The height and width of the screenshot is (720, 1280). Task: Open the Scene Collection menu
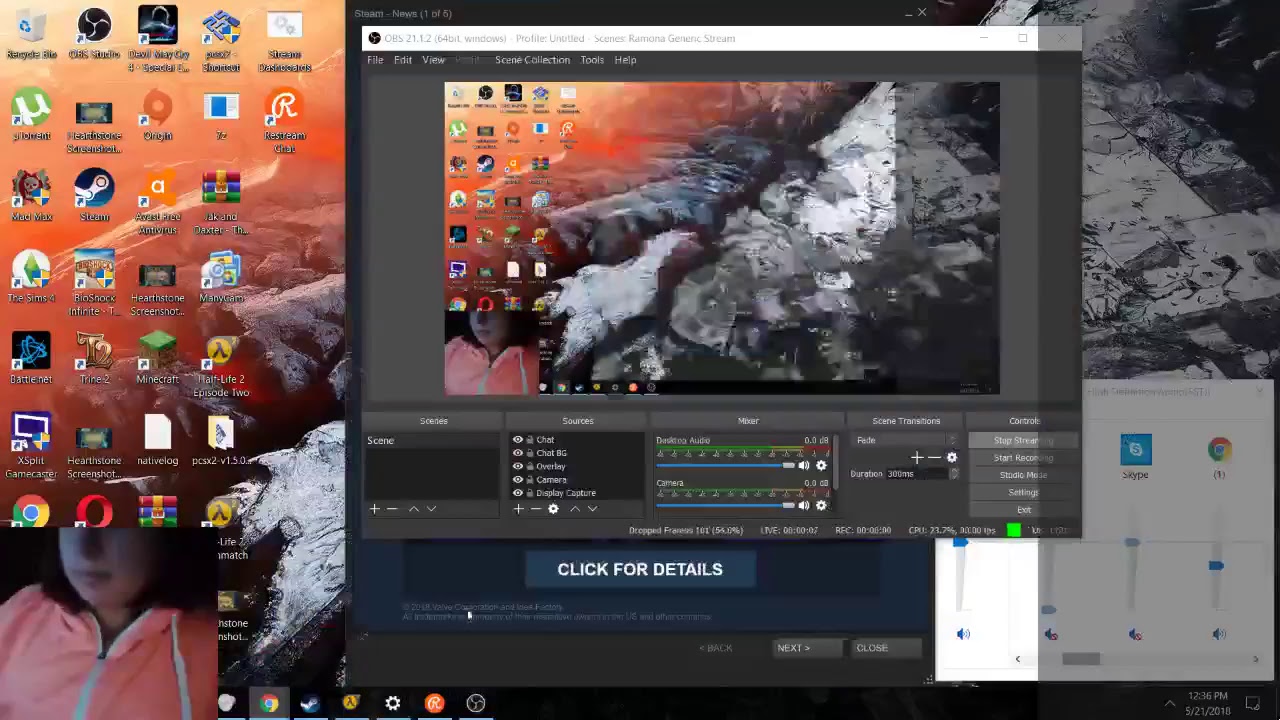pyautogui.click(x=532, y=60)
